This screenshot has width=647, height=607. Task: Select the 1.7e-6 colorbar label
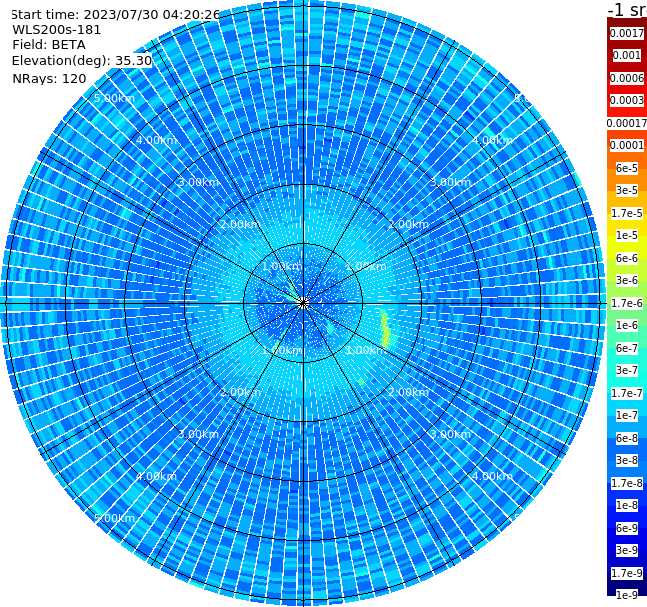[x=627, y=303]
